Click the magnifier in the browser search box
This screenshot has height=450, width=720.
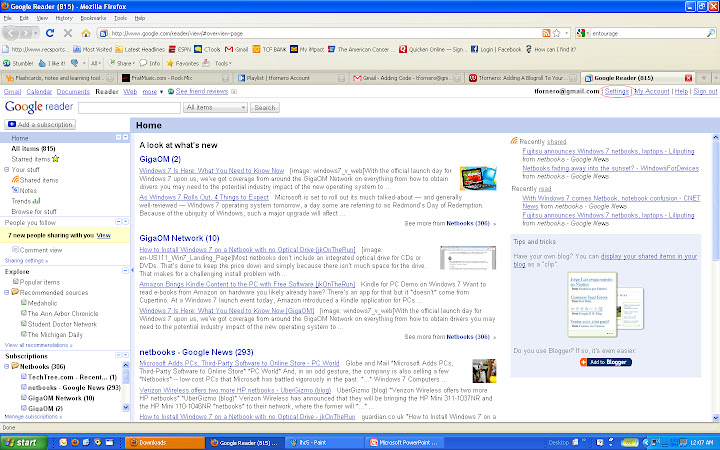pyautogui.click(x=710, y=33)
